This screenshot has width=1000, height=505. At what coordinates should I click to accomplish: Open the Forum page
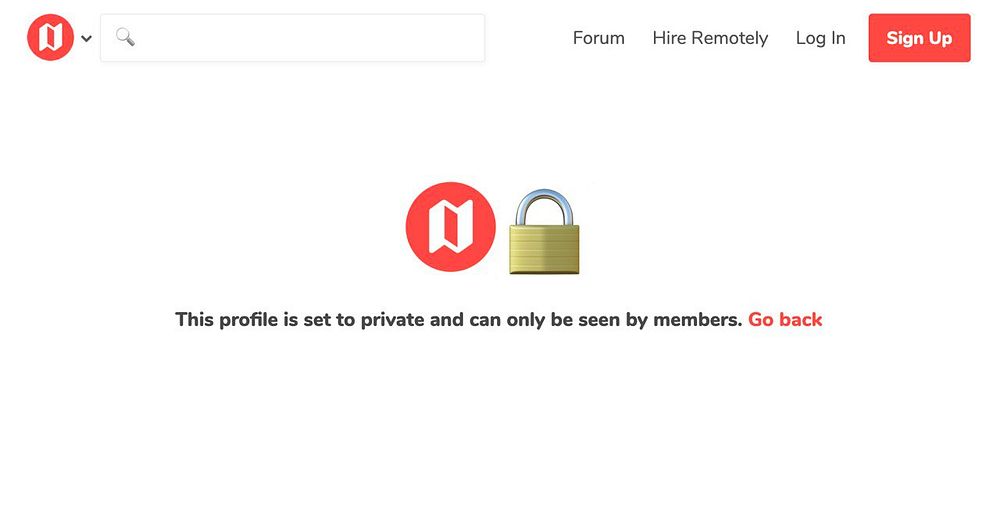(598, 38)
